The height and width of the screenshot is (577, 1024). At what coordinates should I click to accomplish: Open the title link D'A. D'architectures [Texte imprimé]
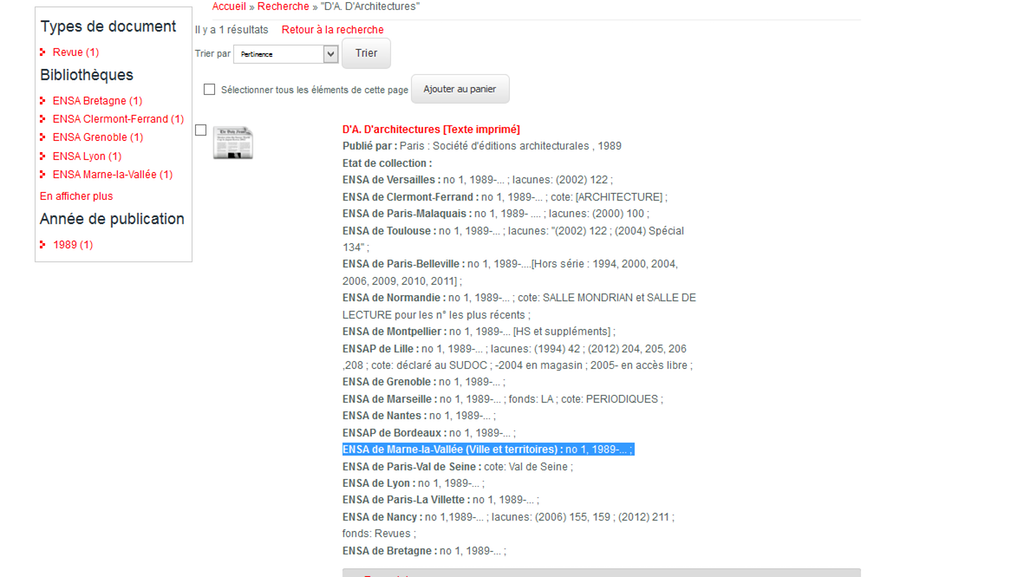pyautogui.click(x=431, y=129)
